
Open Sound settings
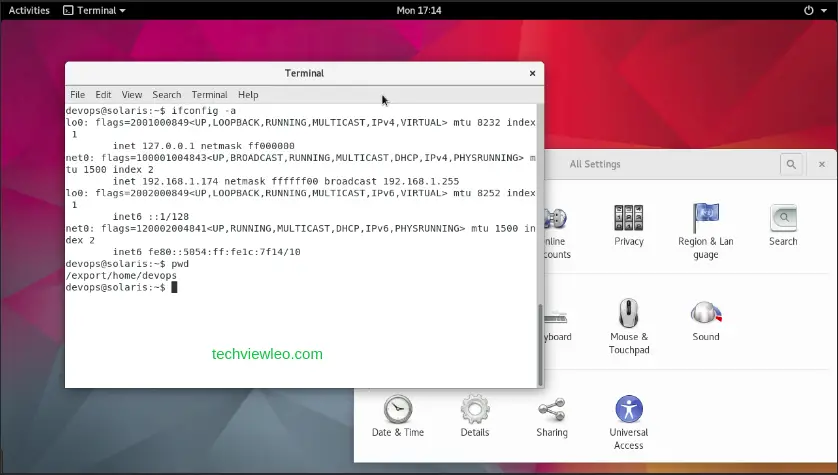tap(705, 321)
